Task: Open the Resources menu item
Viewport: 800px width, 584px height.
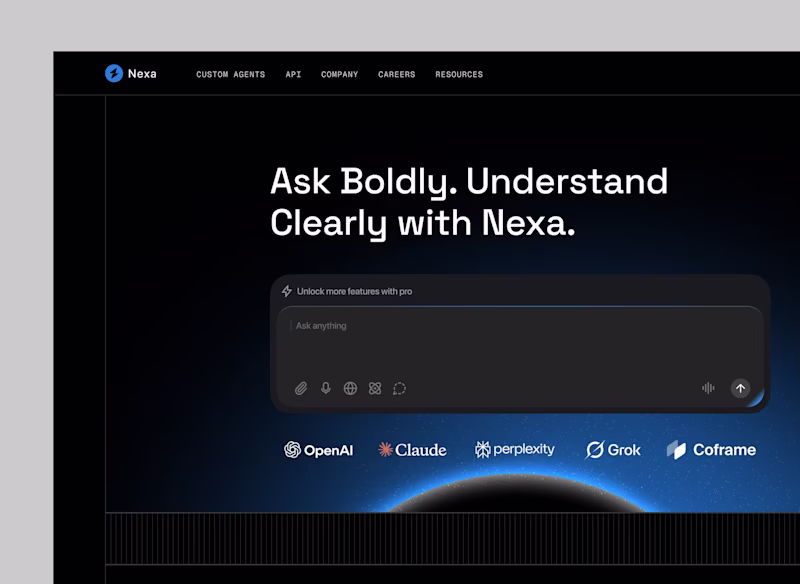Action: point(459,74)
